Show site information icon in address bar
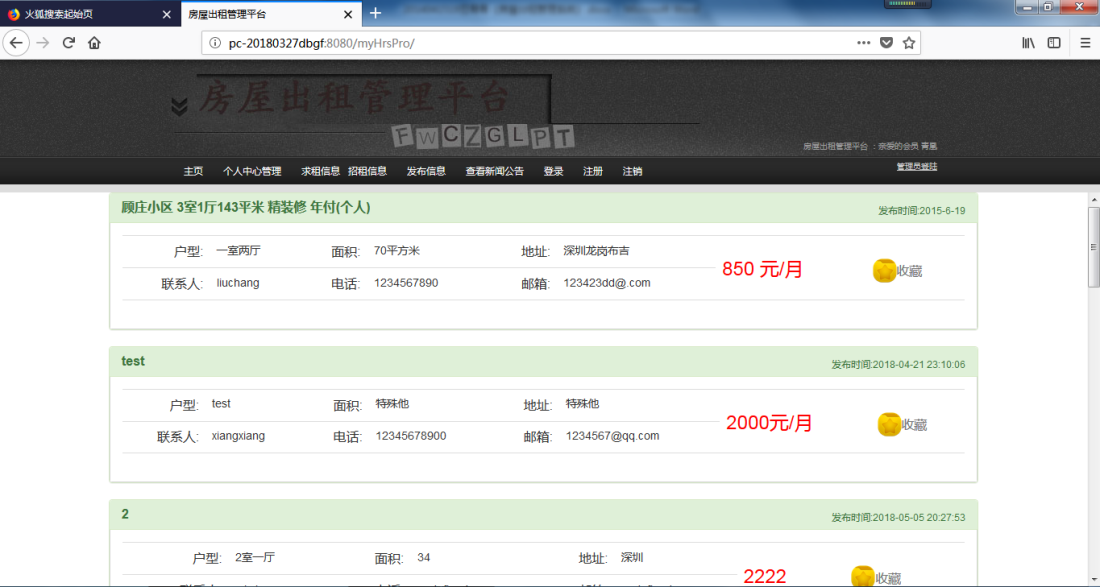 215,43
